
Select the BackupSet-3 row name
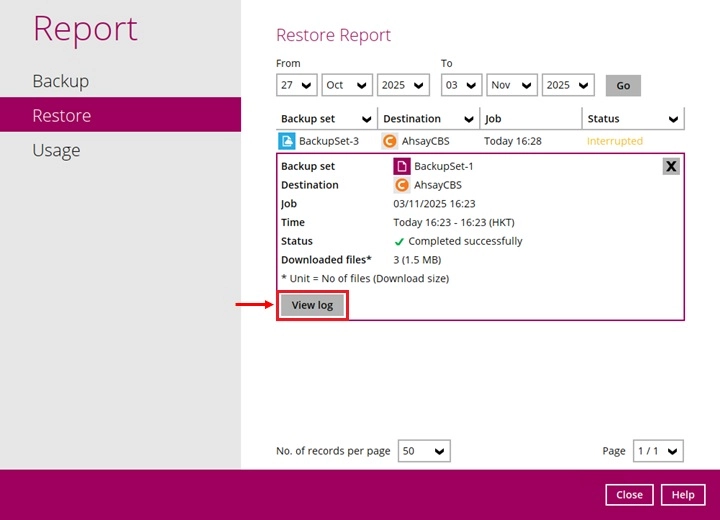(329, 141)
